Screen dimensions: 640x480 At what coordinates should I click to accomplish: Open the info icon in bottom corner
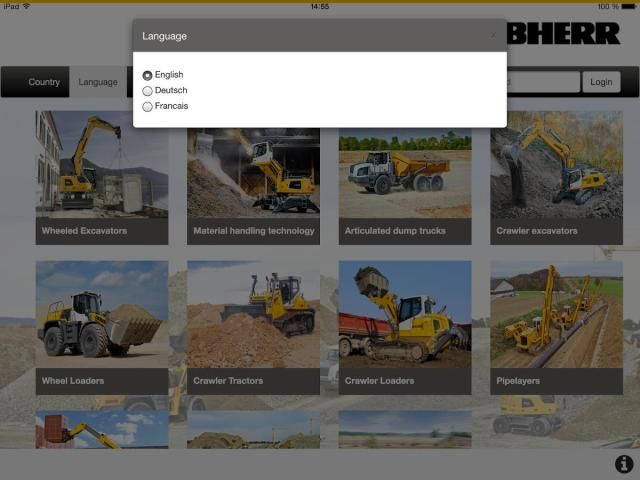pyautogui.click(x=624, y=464)
